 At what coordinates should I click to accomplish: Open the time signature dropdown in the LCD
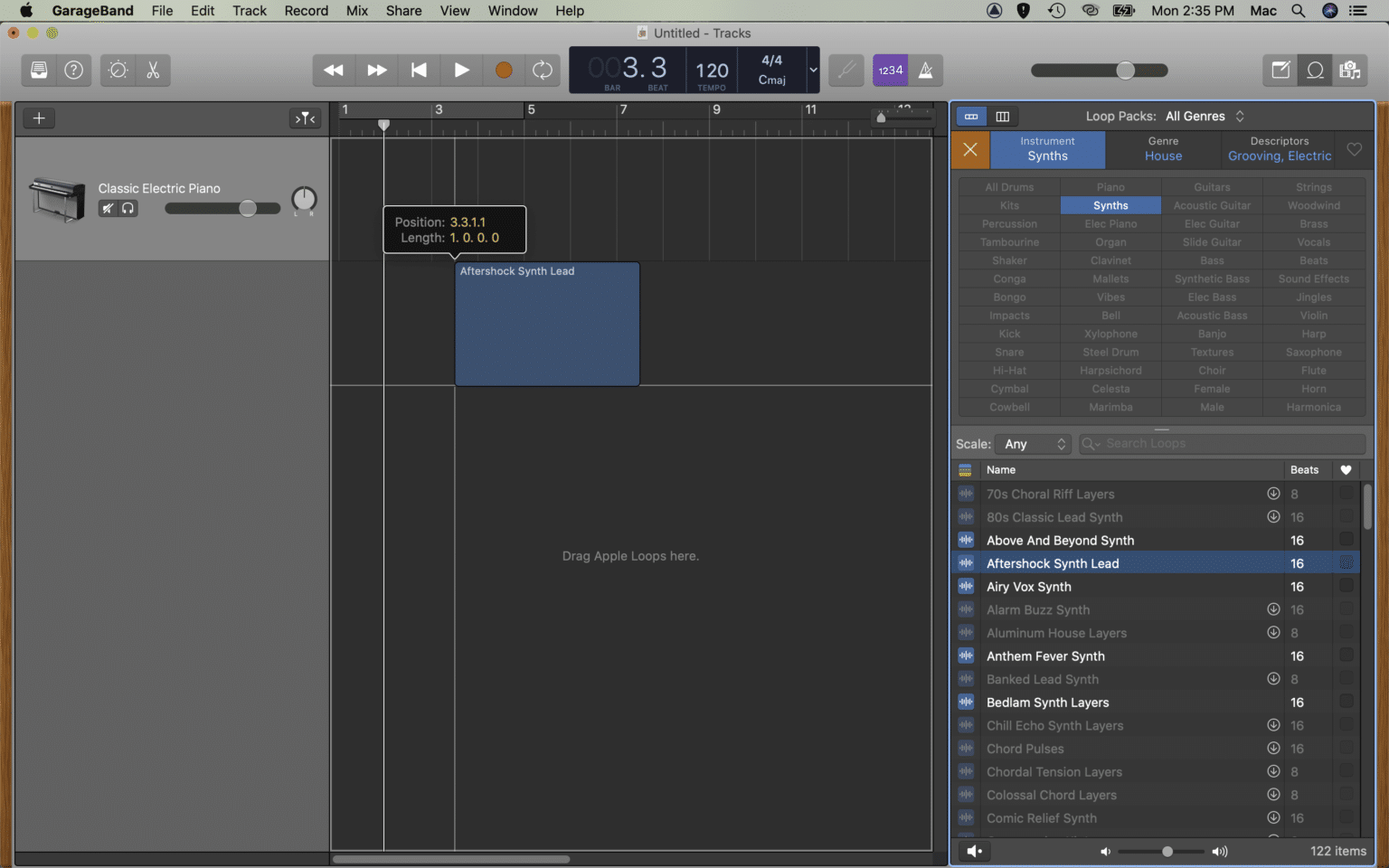tap(811, 70)
